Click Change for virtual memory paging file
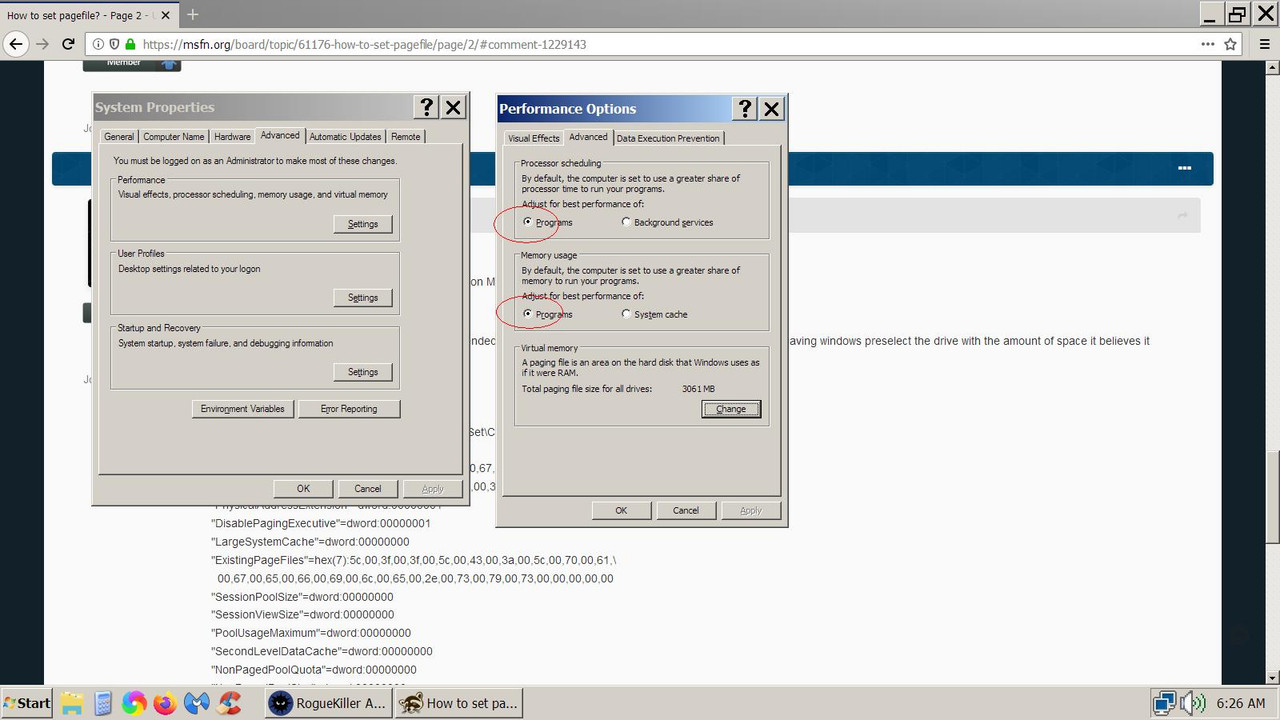 pos(731,409)
